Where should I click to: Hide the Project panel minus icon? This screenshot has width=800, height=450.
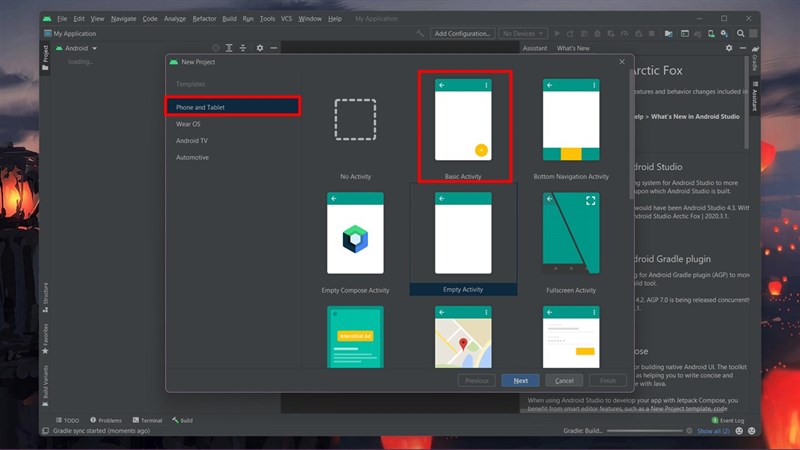(273, 48)
